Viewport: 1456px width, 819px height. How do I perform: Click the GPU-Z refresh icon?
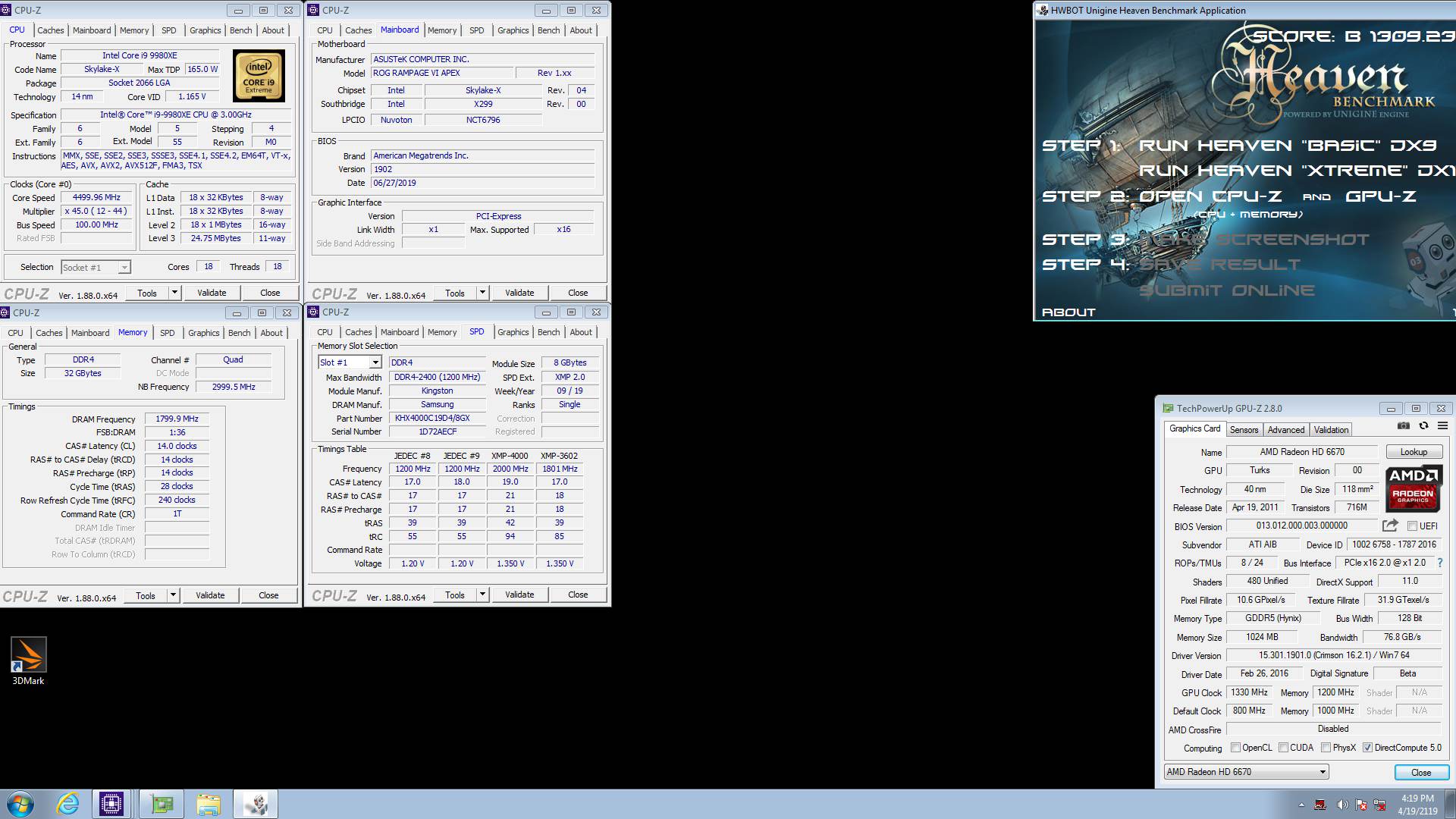1423,426
